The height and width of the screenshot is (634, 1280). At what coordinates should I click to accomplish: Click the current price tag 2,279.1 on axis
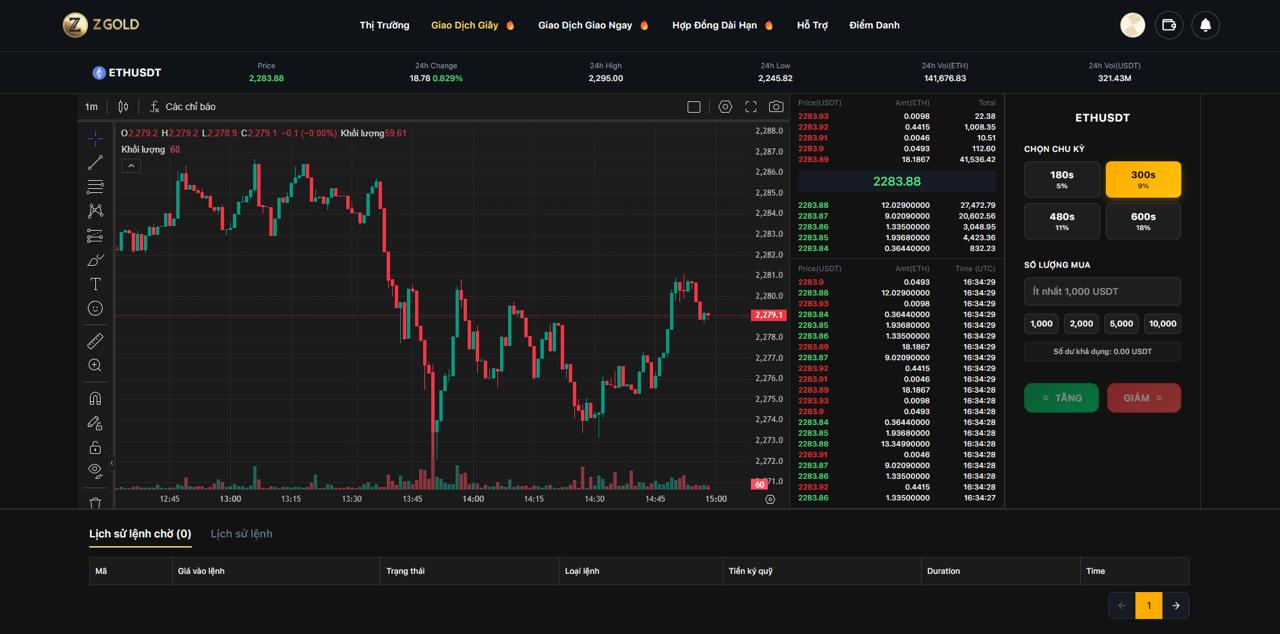(x=769, y=315)
